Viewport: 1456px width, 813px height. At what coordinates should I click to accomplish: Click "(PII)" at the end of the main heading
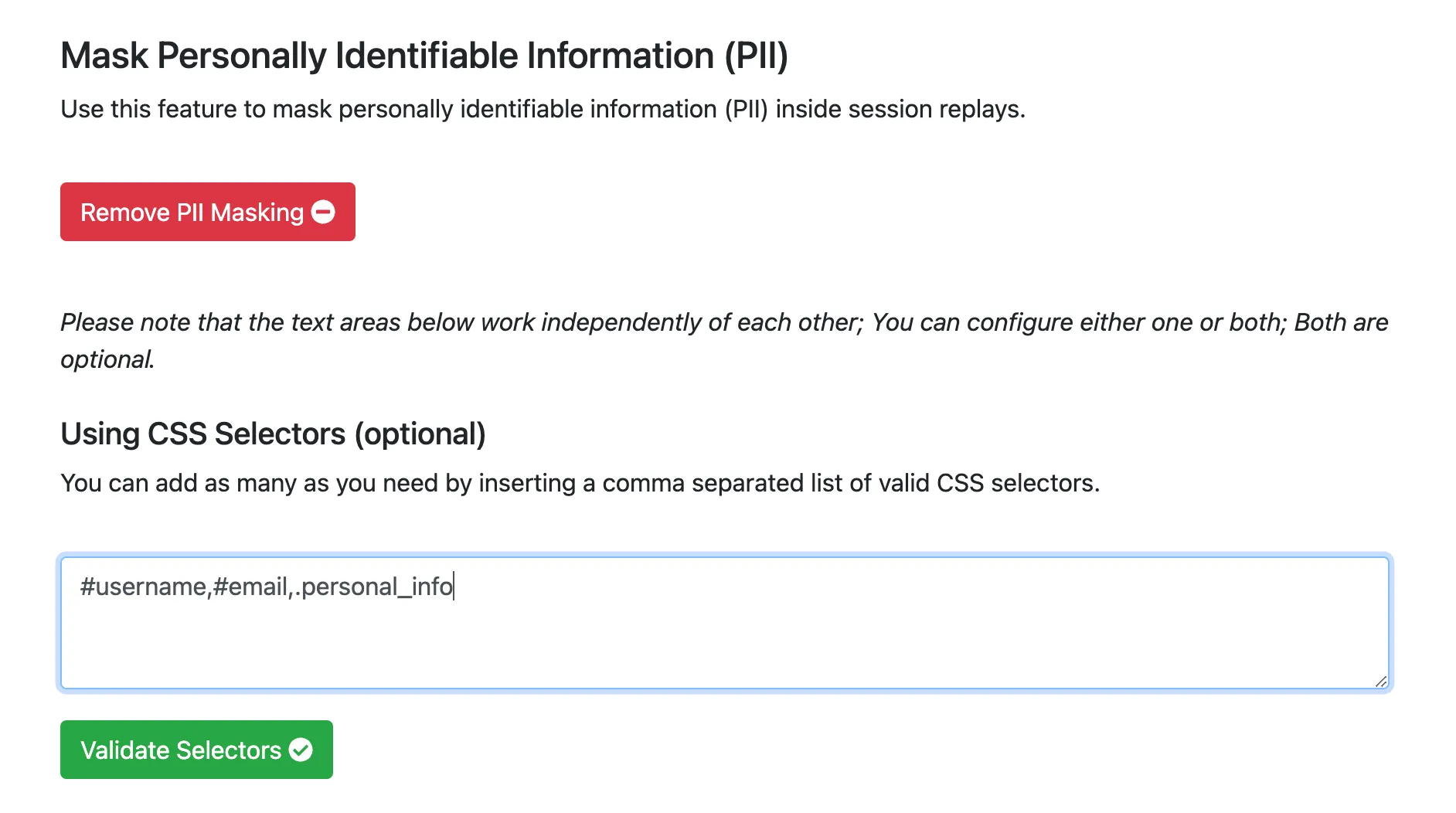tap(756, 56)
